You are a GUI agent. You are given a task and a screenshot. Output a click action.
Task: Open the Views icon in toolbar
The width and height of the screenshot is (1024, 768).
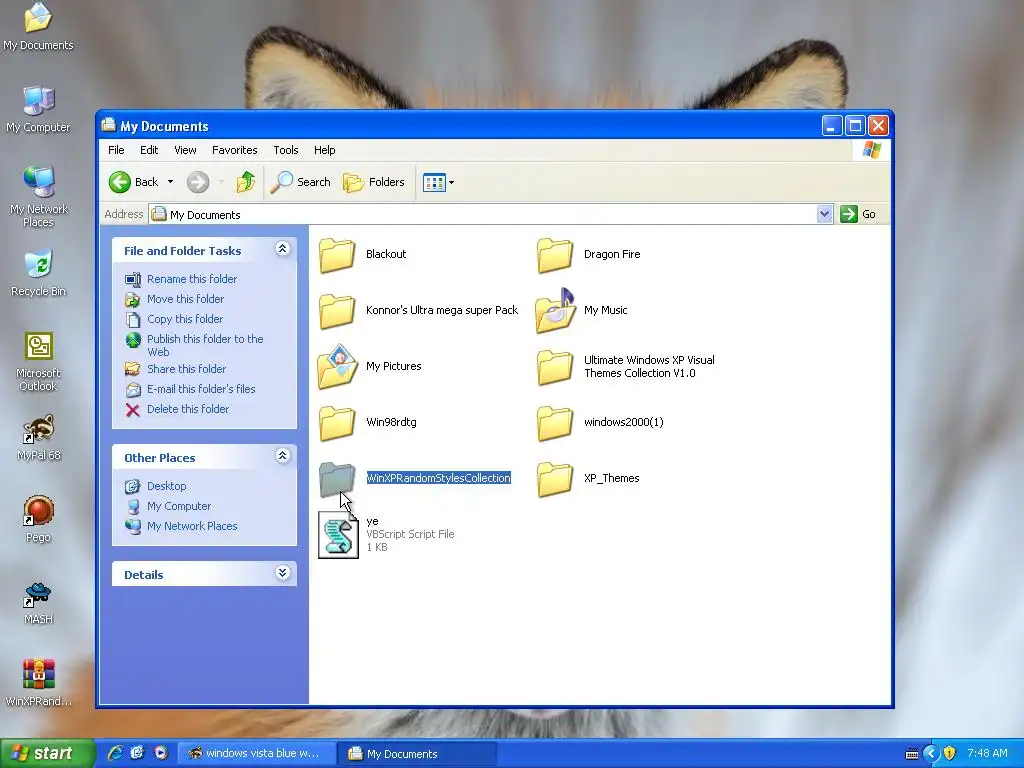pos(434,182)
